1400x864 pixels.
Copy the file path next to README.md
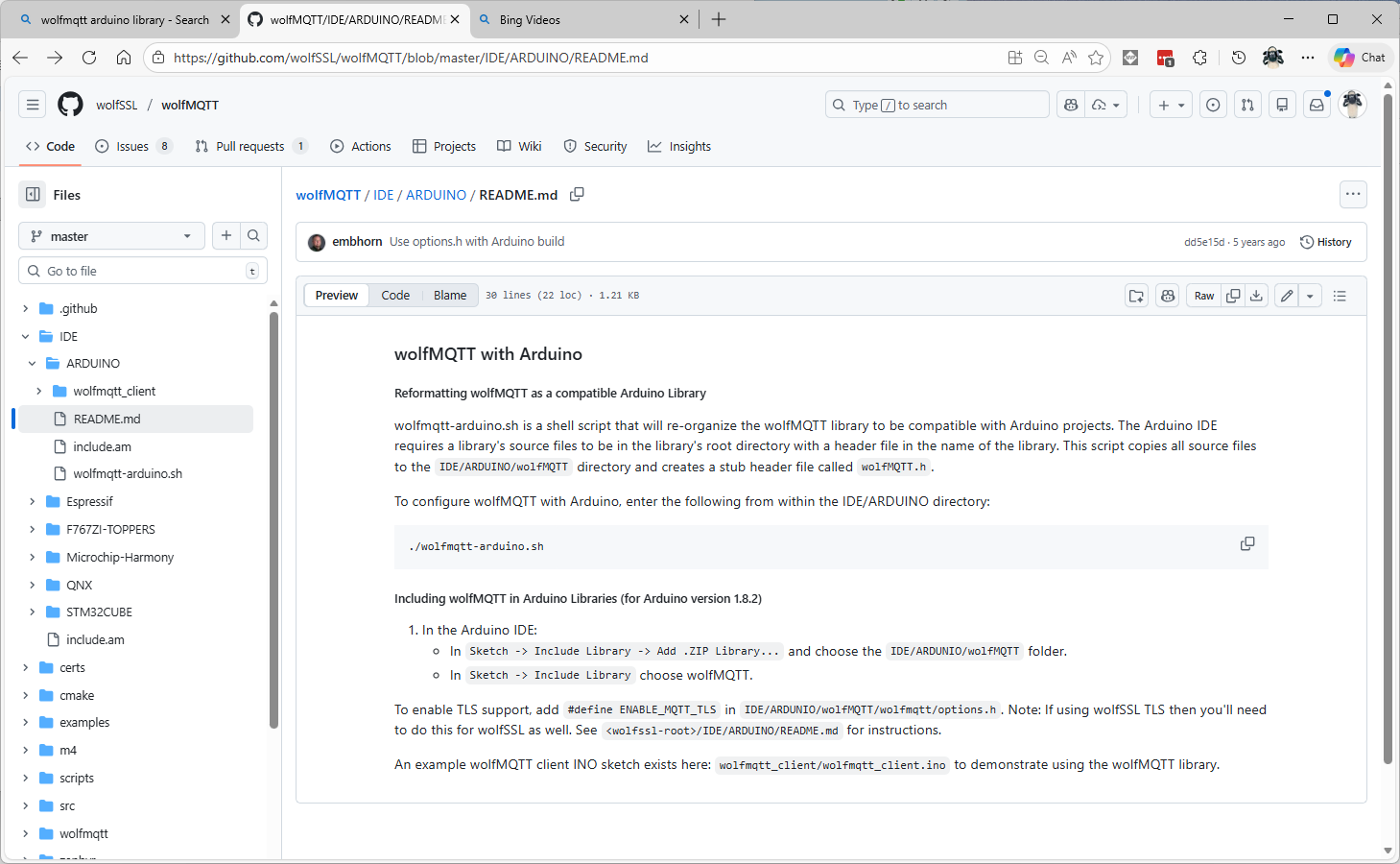pyautogui.click(x=577, y=195)
